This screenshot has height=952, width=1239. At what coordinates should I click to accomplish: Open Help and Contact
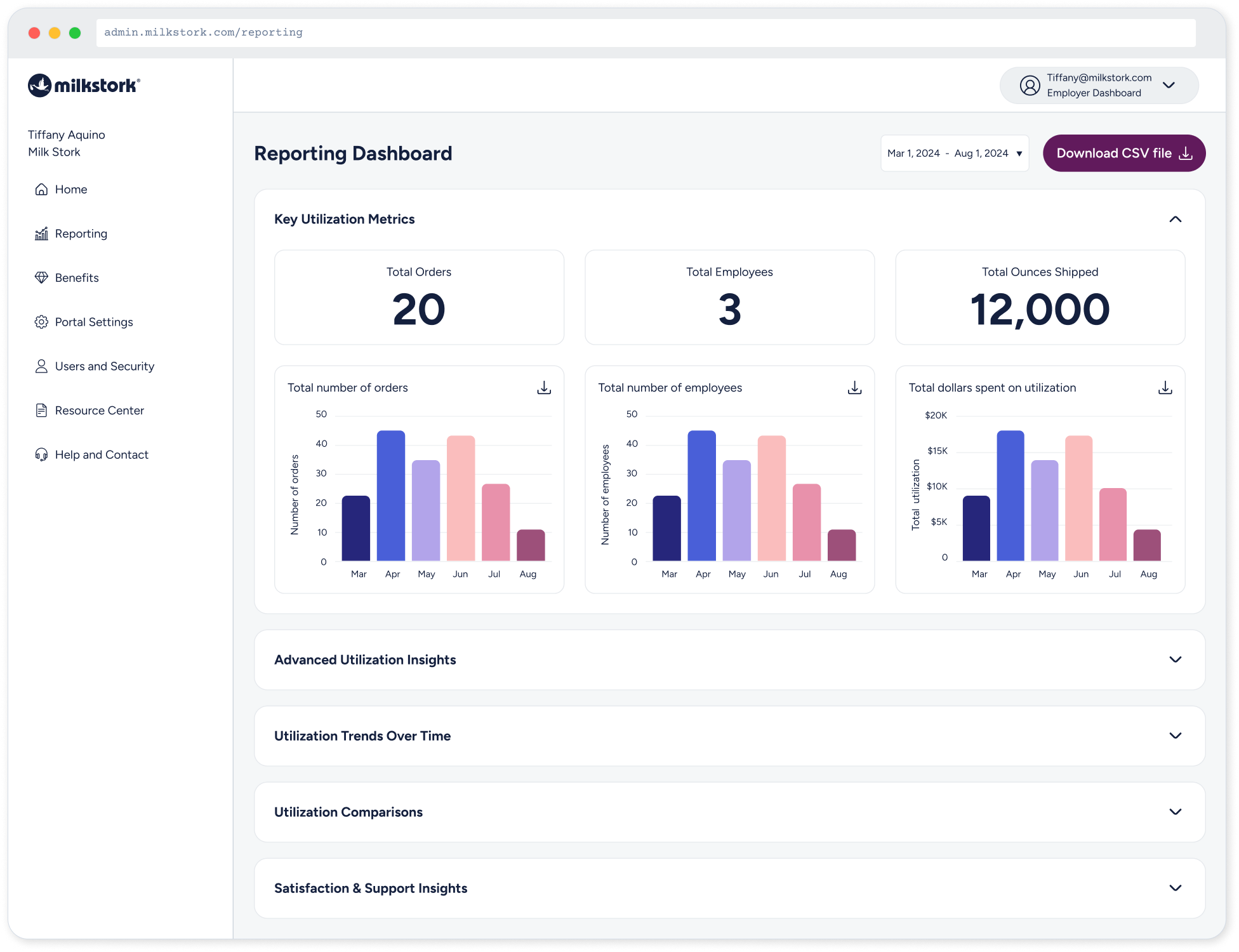[x=102, y=454]
